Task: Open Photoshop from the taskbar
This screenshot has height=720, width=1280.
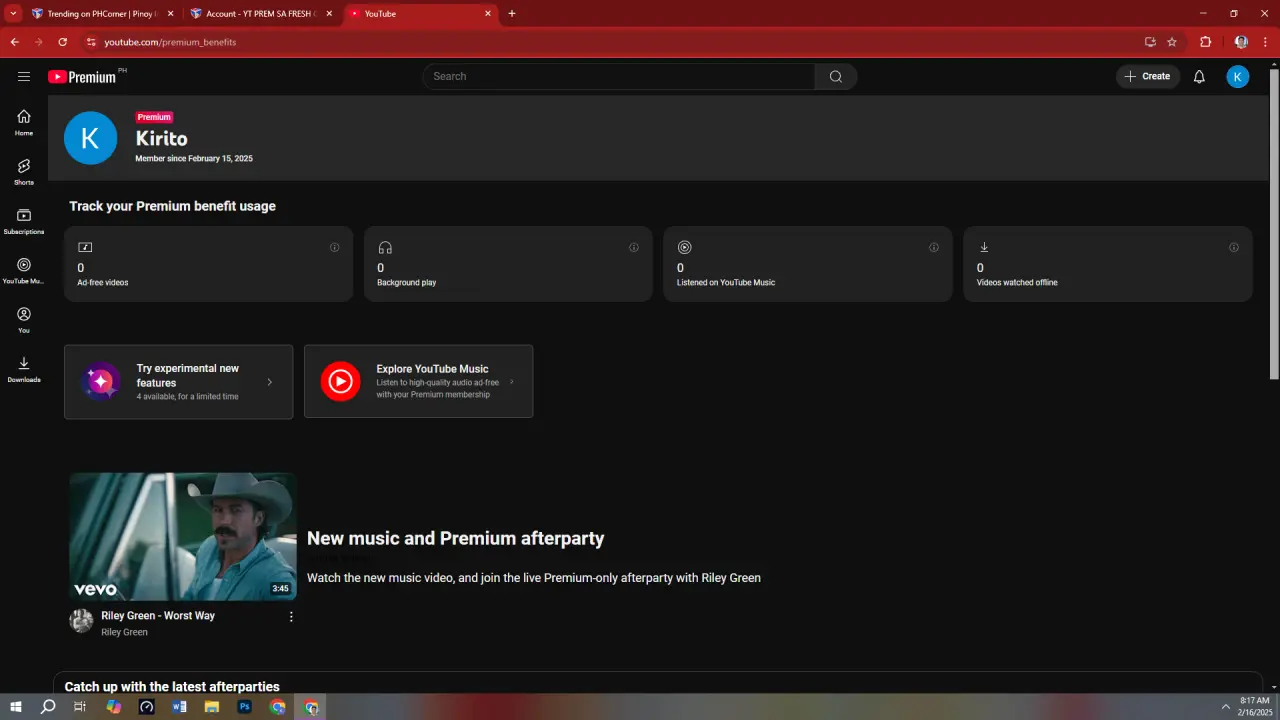Action: 245,707
